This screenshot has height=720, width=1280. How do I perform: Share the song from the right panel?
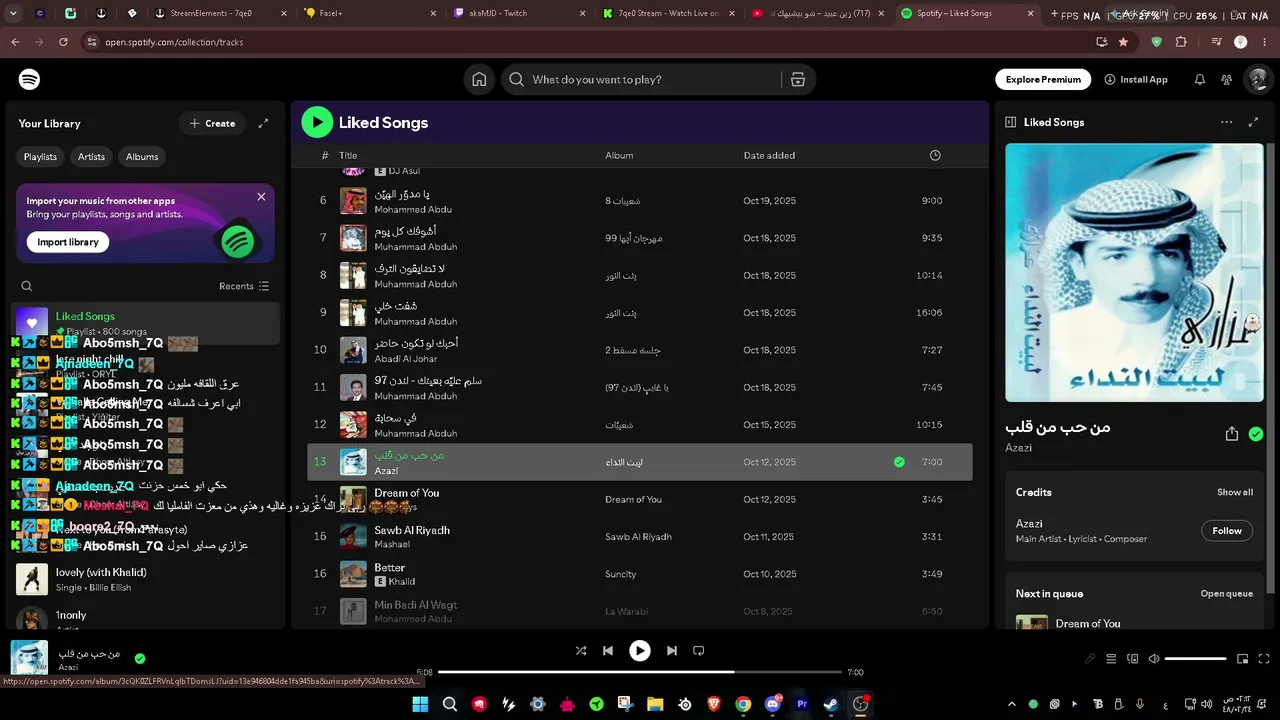[1232, 434]
